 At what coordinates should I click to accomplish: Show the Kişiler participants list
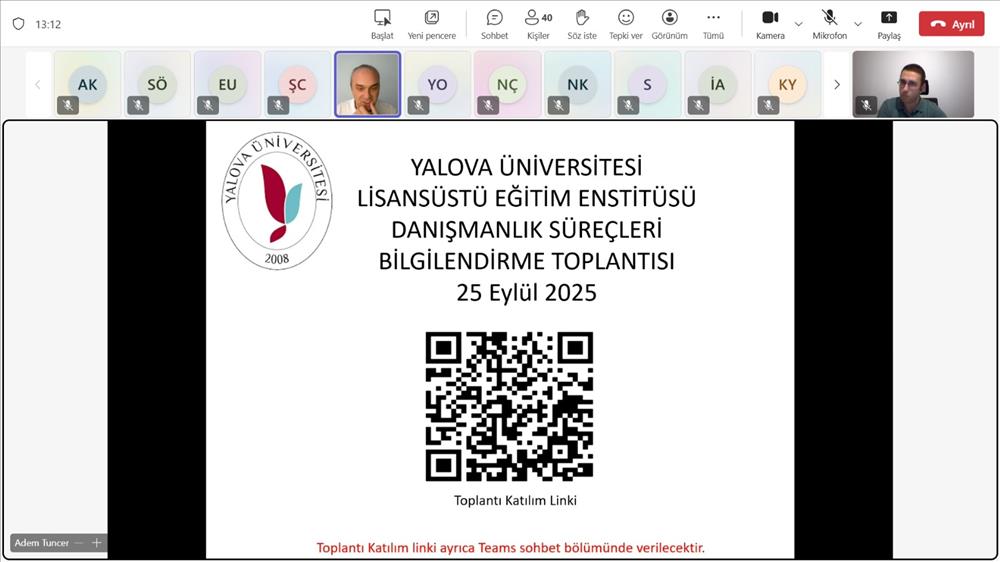538,23
